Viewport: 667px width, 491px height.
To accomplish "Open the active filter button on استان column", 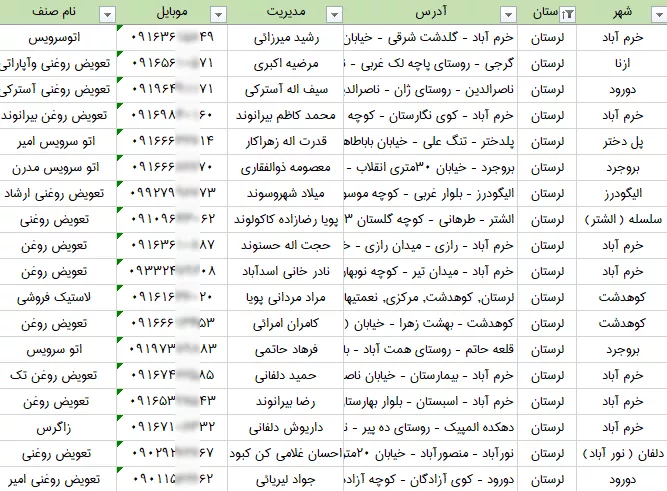I will coord(567,15).
